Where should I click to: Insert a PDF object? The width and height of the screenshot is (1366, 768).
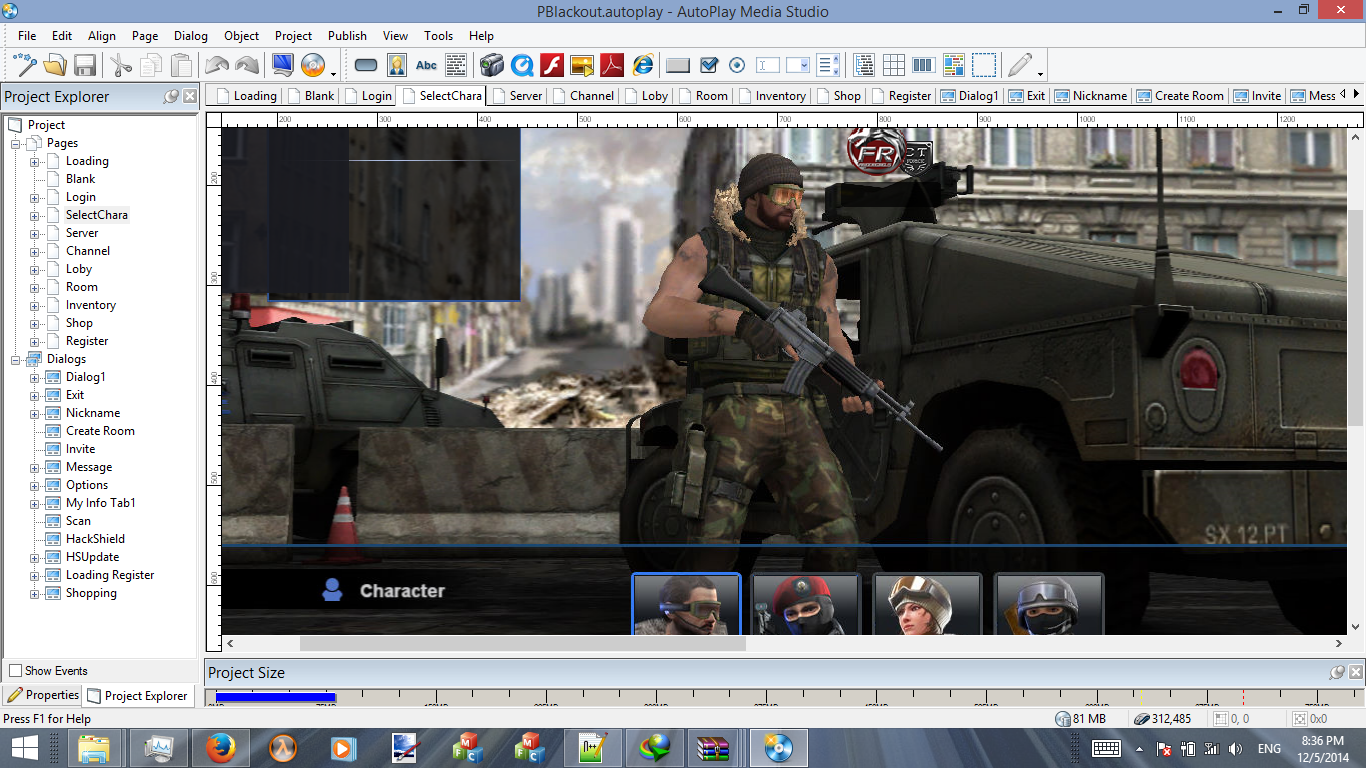(612, 66)
